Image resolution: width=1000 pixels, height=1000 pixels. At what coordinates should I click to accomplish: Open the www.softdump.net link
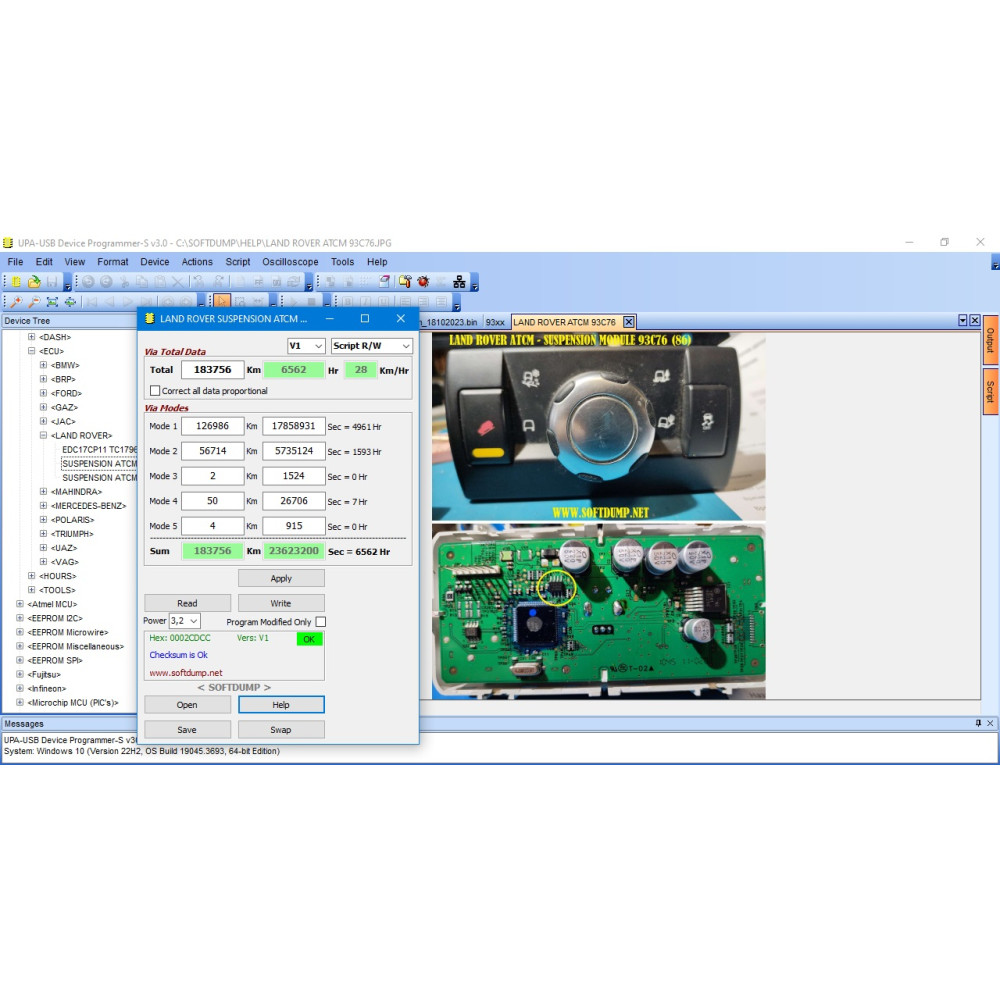(186, 673)
